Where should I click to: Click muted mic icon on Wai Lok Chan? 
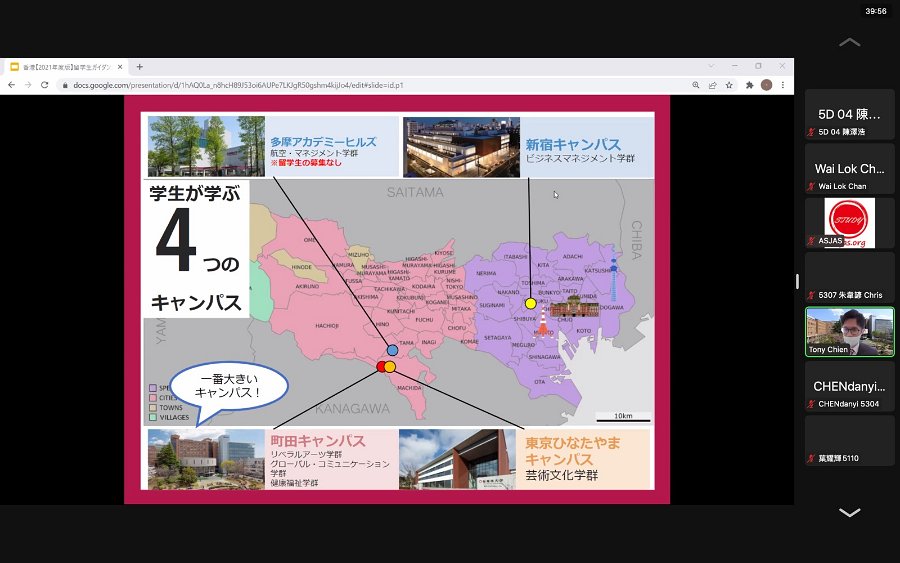(x=811, y=187)
